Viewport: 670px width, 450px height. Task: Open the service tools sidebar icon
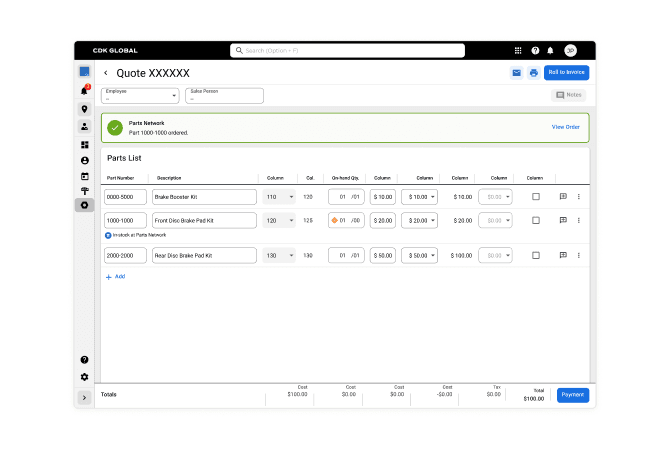coord(85,191)
